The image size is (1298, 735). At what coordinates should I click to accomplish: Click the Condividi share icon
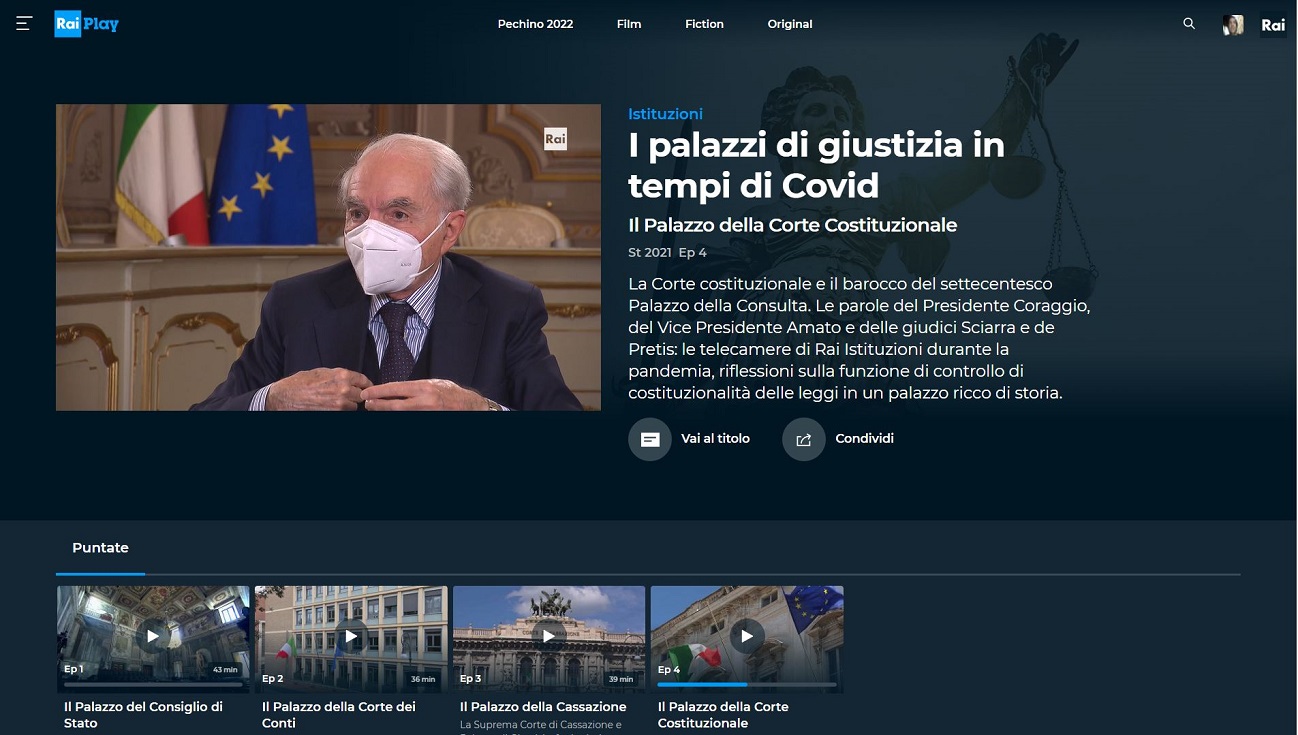803,439
